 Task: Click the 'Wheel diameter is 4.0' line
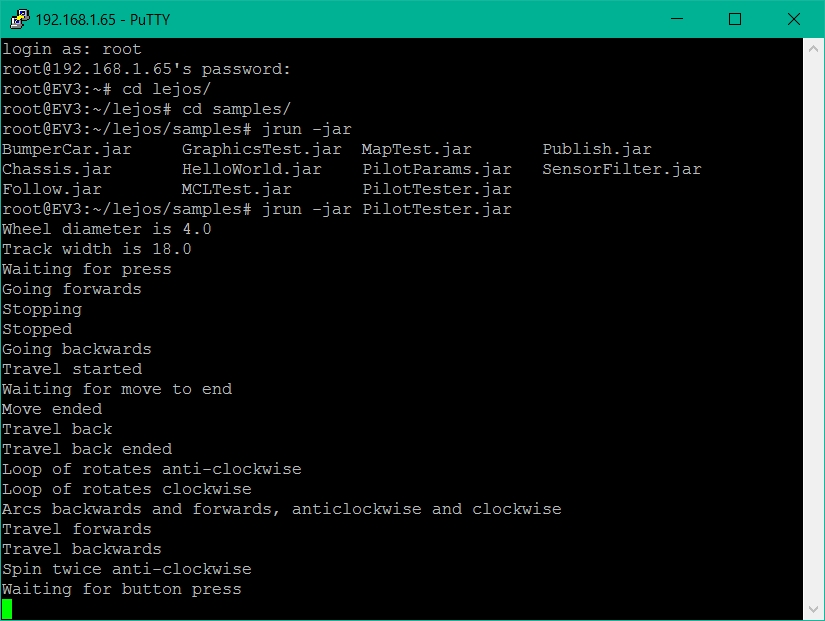coord(107,229)
